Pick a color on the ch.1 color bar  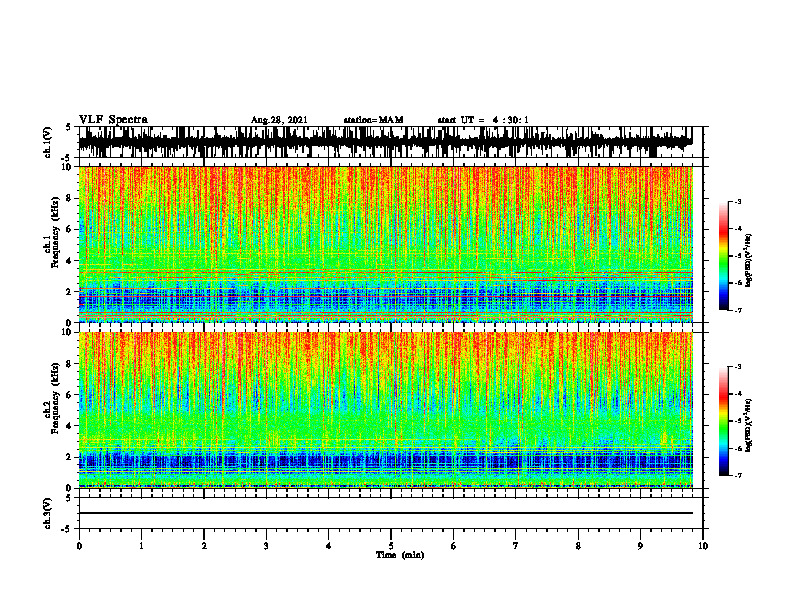[723, 256]
